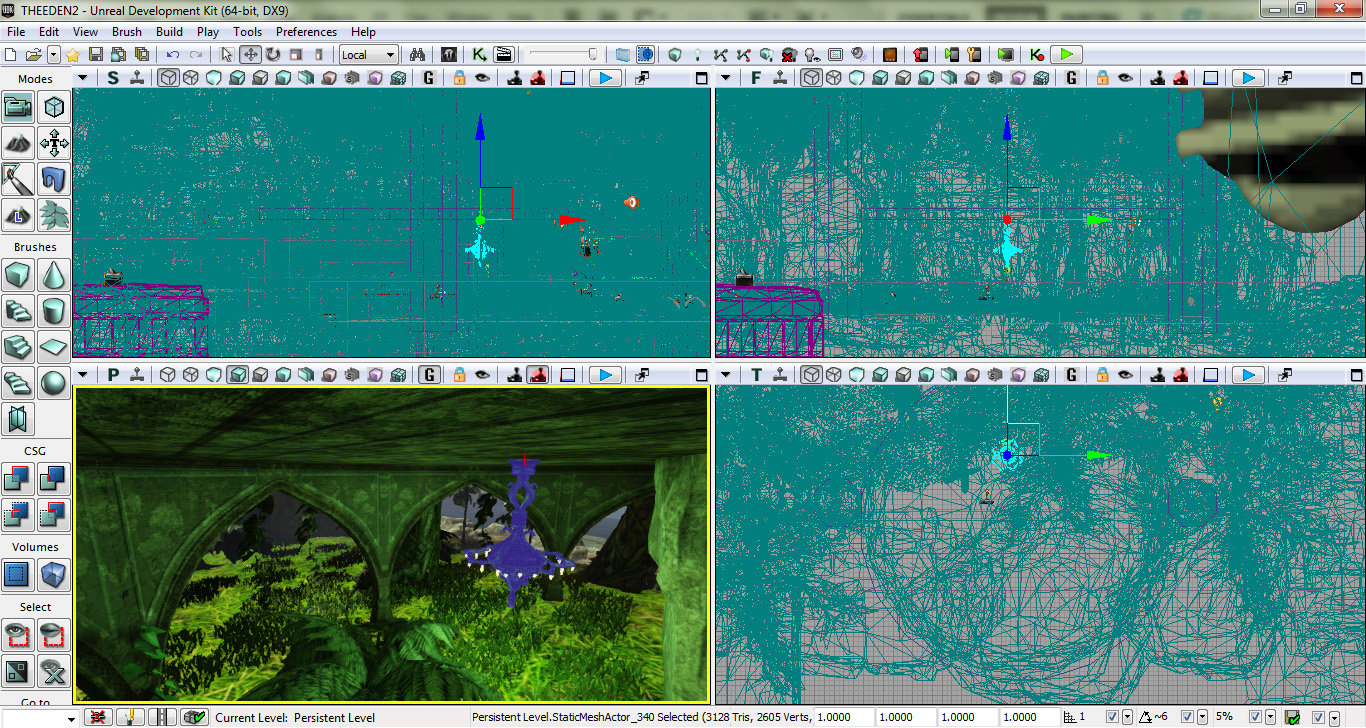Click the T viewport type button

click(756, 375)
